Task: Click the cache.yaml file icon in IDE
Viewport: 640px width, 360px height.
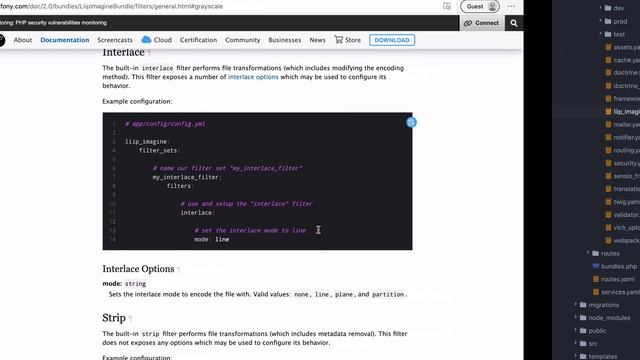Action: [608, 60]
